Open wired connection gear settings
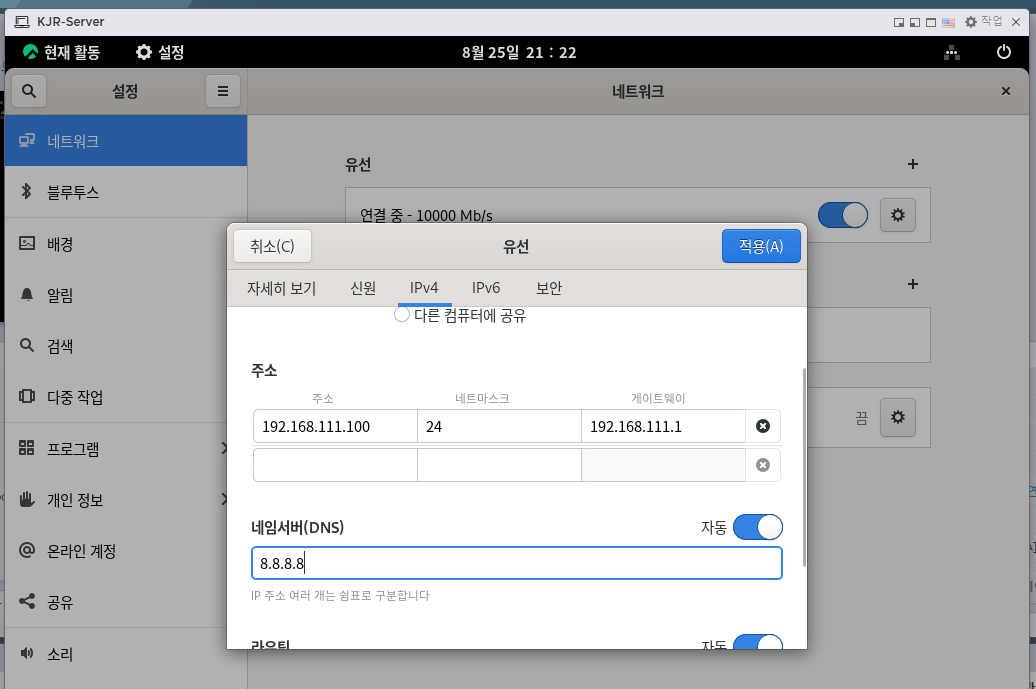The height and width of the screenshot is (689, 1036). tap(897, 215)
